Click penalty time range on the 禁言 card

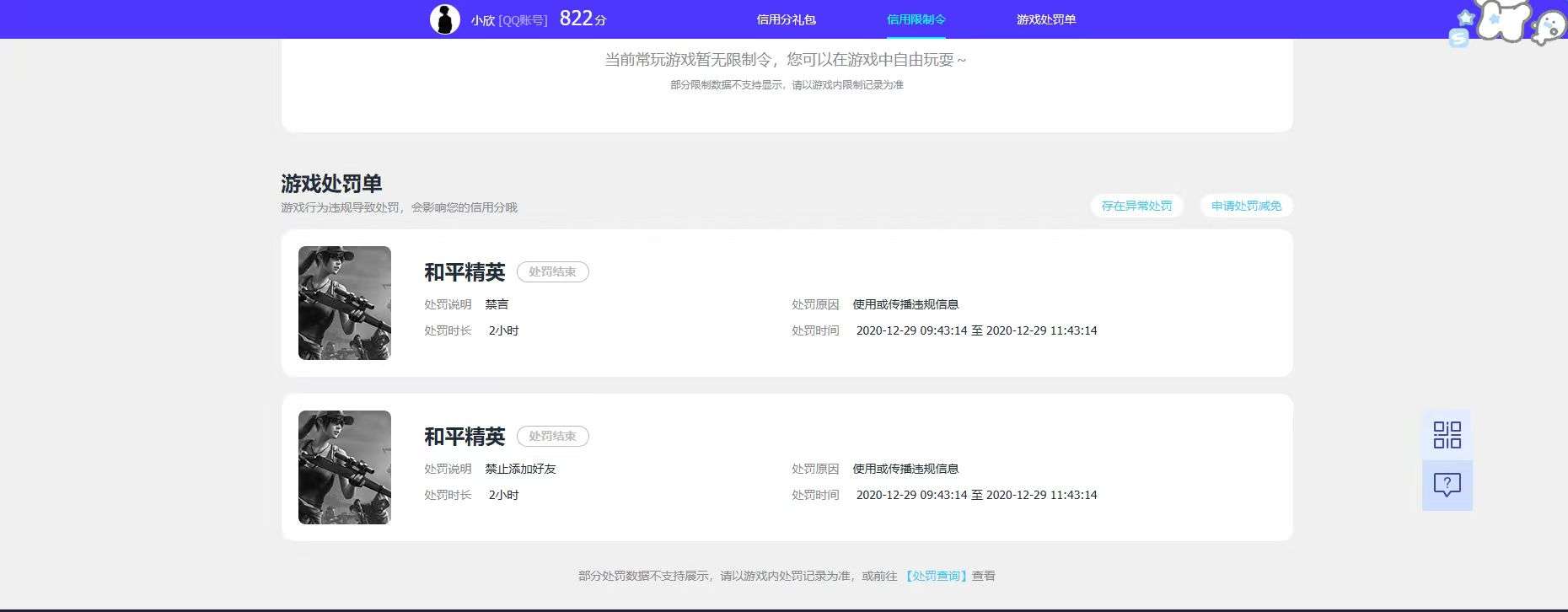click(x=976, y=330)
